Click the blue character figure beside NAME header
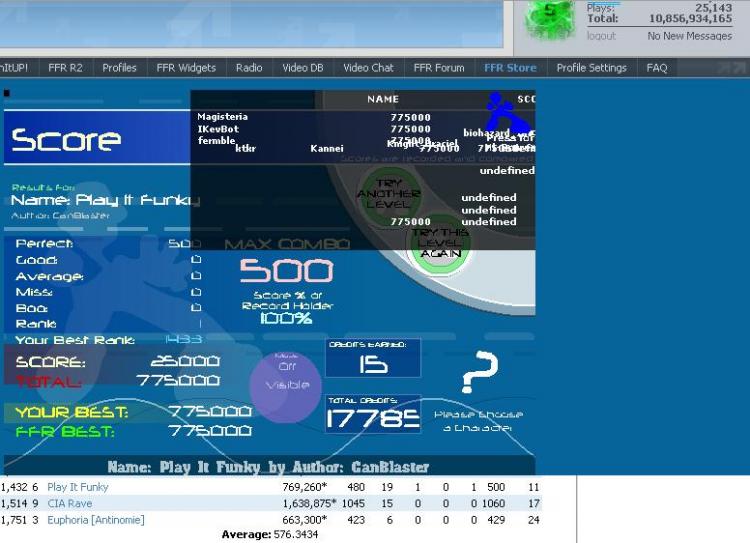 point(507,115)
